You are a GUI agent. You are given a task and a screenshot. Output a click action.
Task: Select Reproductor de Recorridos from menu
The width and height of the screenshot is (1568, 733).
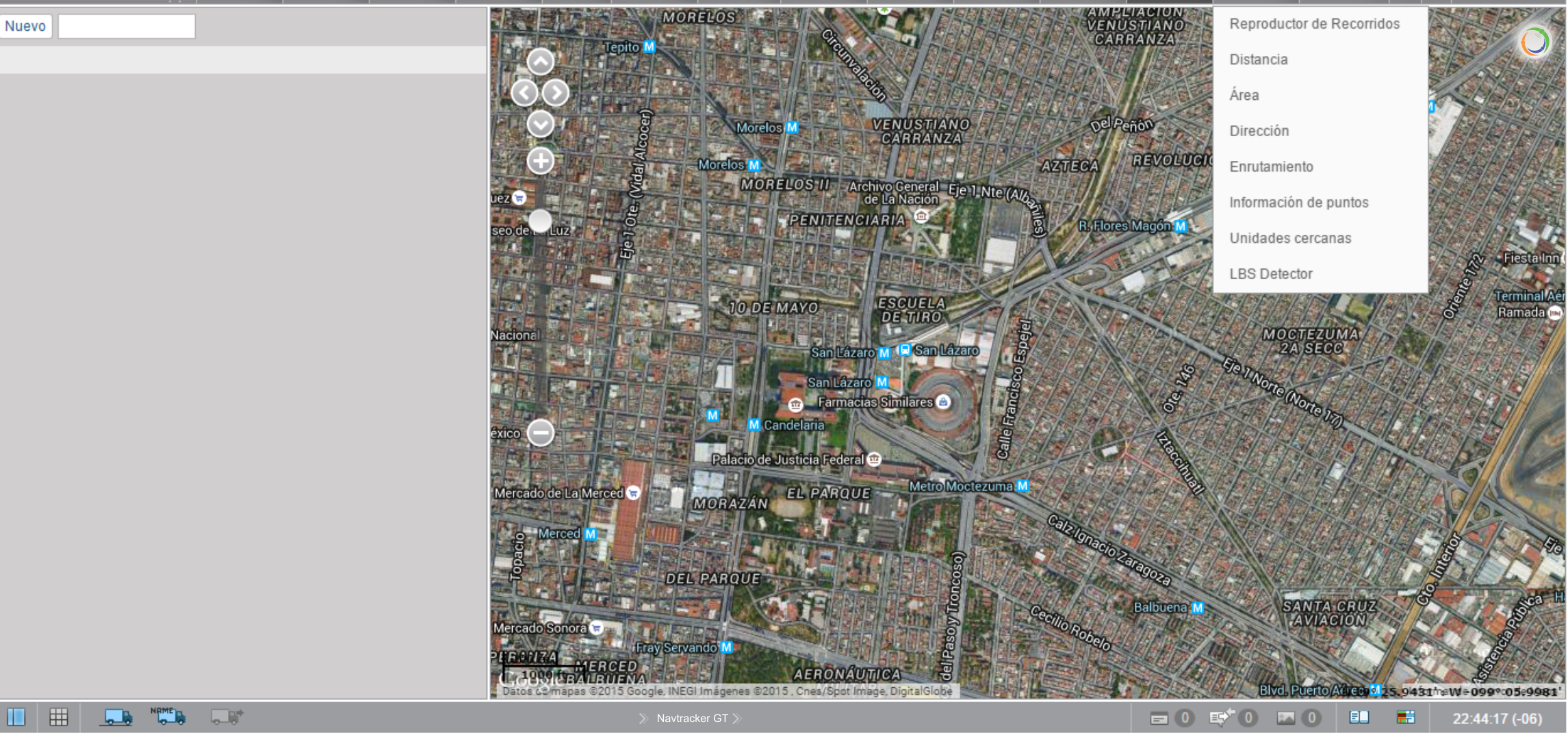coord(1314,24)
